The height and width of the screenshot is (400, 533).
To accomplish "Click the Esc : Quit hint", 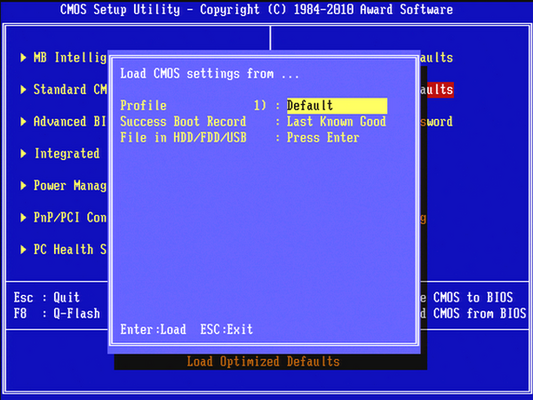I will (47, 297).
